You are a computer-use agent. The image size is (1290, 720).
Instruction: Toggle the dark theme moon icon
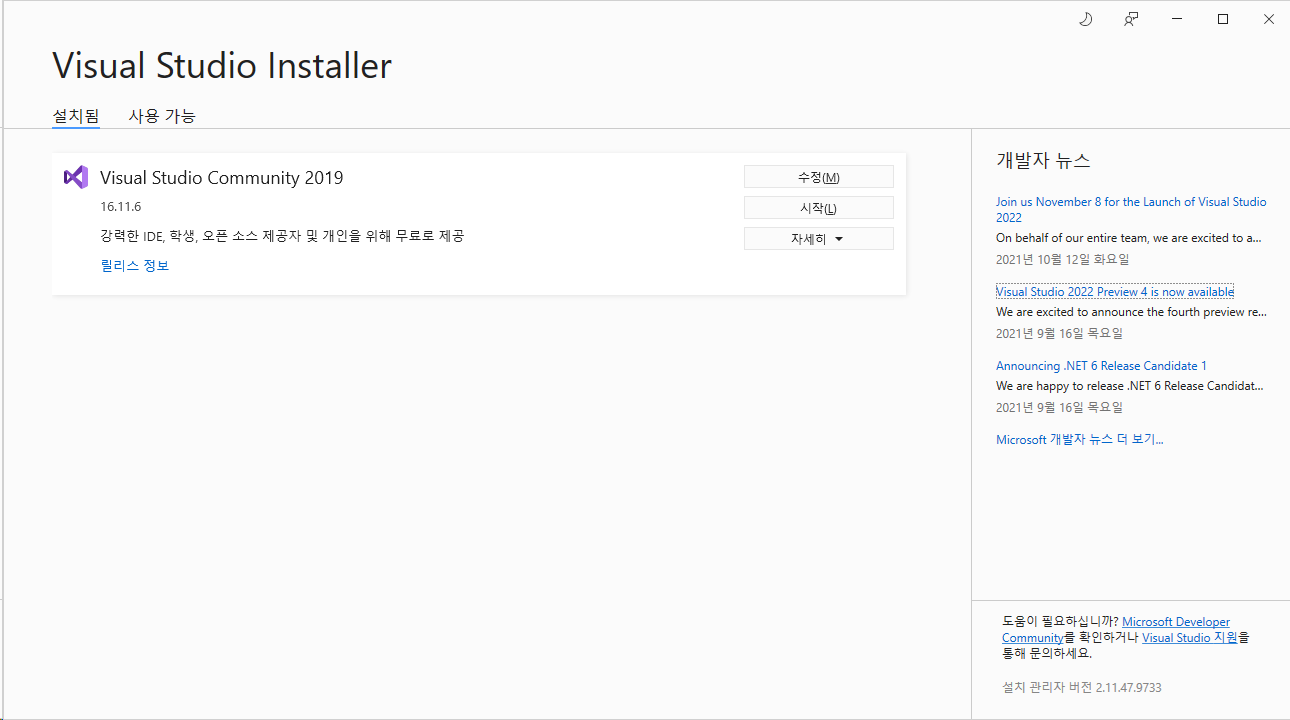point(1085,19)
